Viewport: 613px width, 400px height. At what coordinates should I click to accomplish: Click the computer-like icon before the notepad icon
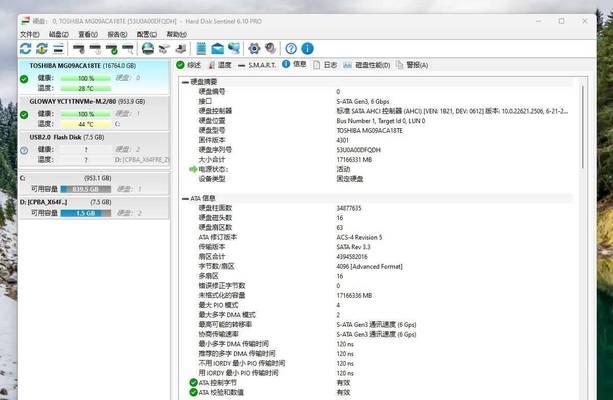181,49
